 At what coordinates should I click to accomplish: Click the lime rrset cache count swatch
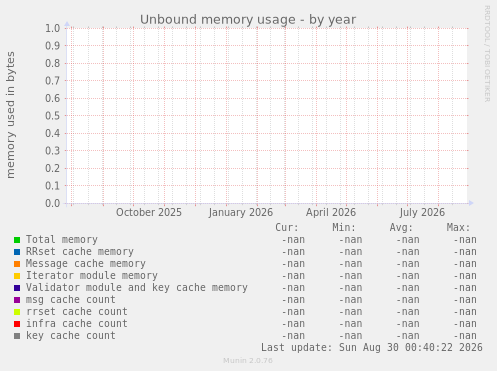pyautogui.click(x=17, y=312)
